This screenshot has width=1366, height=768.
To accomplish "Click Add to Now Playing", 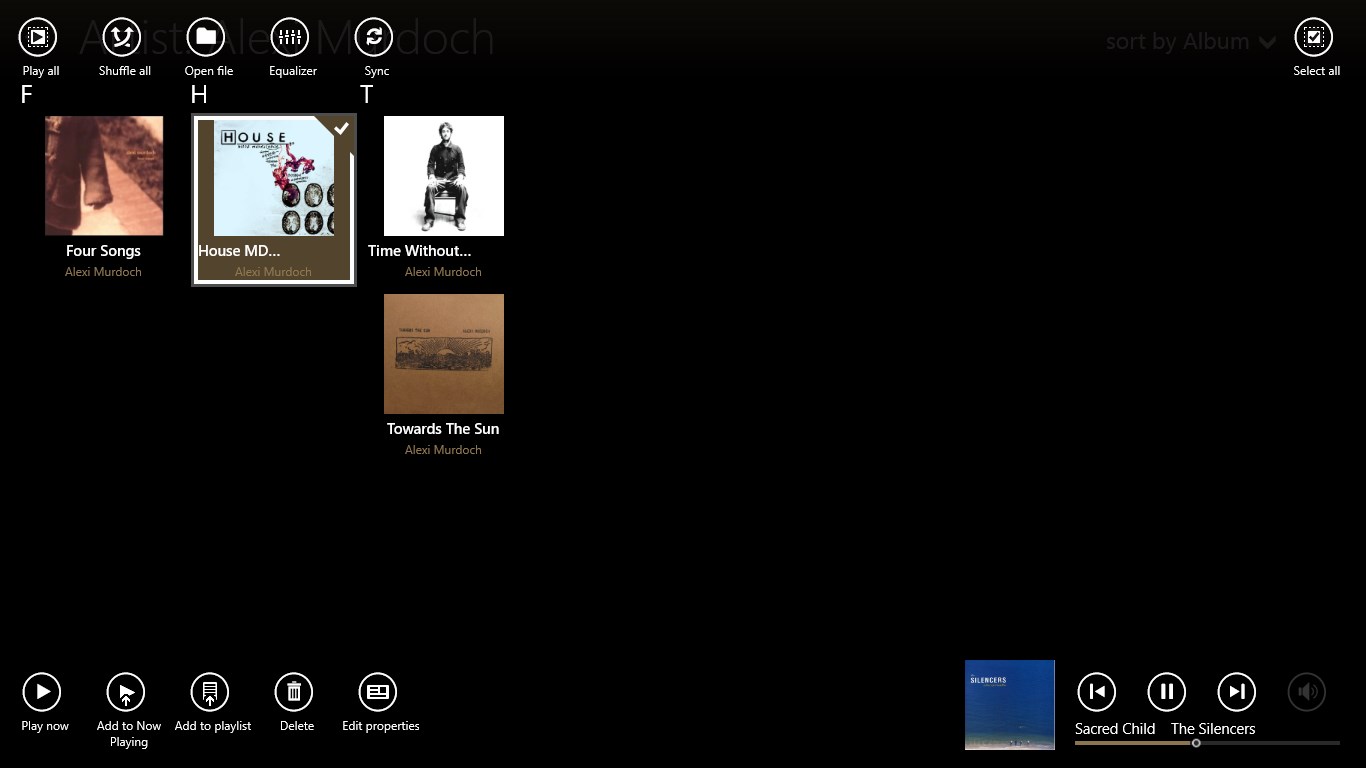I will [x=127, y=691].
